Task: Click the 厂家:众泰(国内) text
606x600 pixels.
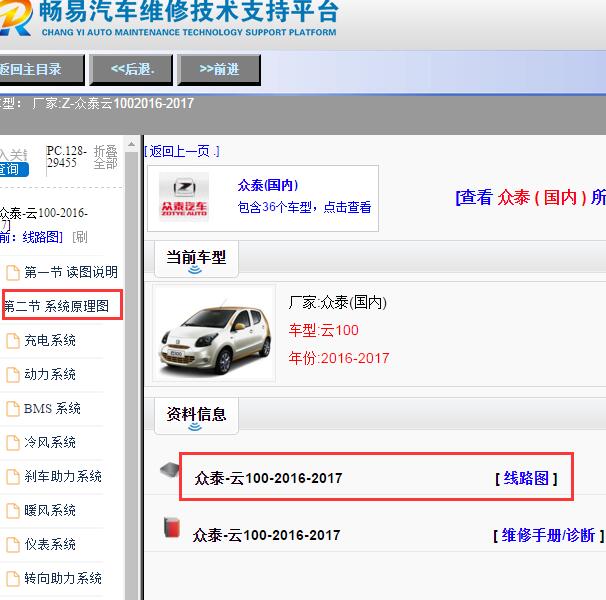Action: pos(337,302)
